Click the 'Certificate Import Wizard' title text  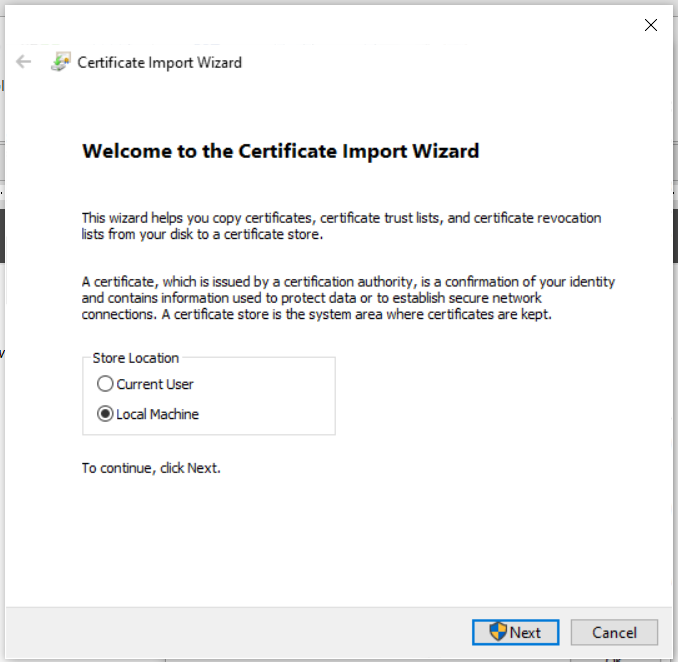pyautogui.click(x=160, y=62)
